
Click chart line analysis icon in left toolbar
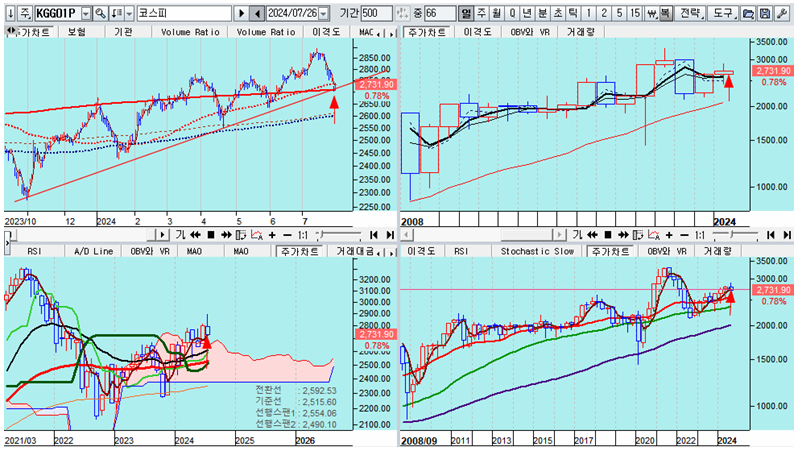tap(256, 235)
